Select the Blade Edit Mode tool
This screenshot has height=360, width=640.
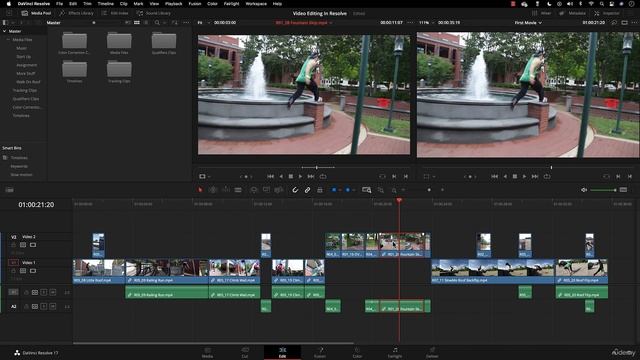[238, 190]
